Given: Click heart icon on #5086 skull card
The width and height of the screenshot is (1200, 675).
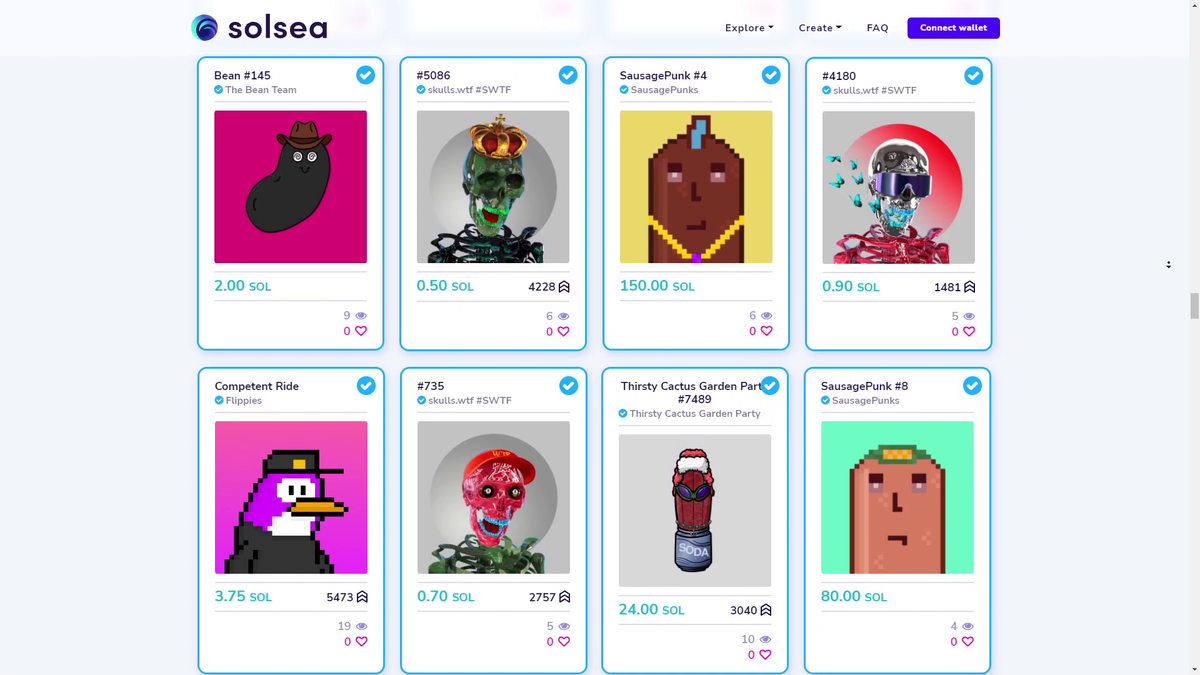Looking at the screenshot, I should (563, 332).
